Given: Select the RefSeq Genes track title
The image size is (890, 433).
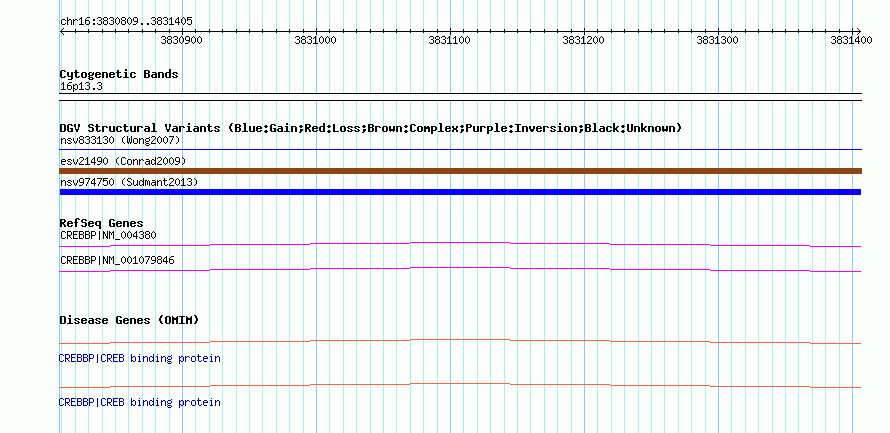Looking at the screenshot, I should [x=102, y=223].
